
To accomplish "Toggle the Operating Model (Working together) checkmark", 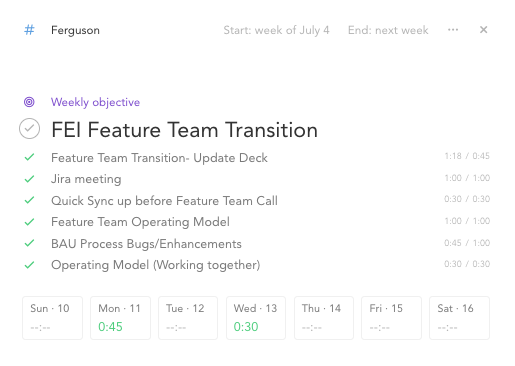I will (29, 265).
